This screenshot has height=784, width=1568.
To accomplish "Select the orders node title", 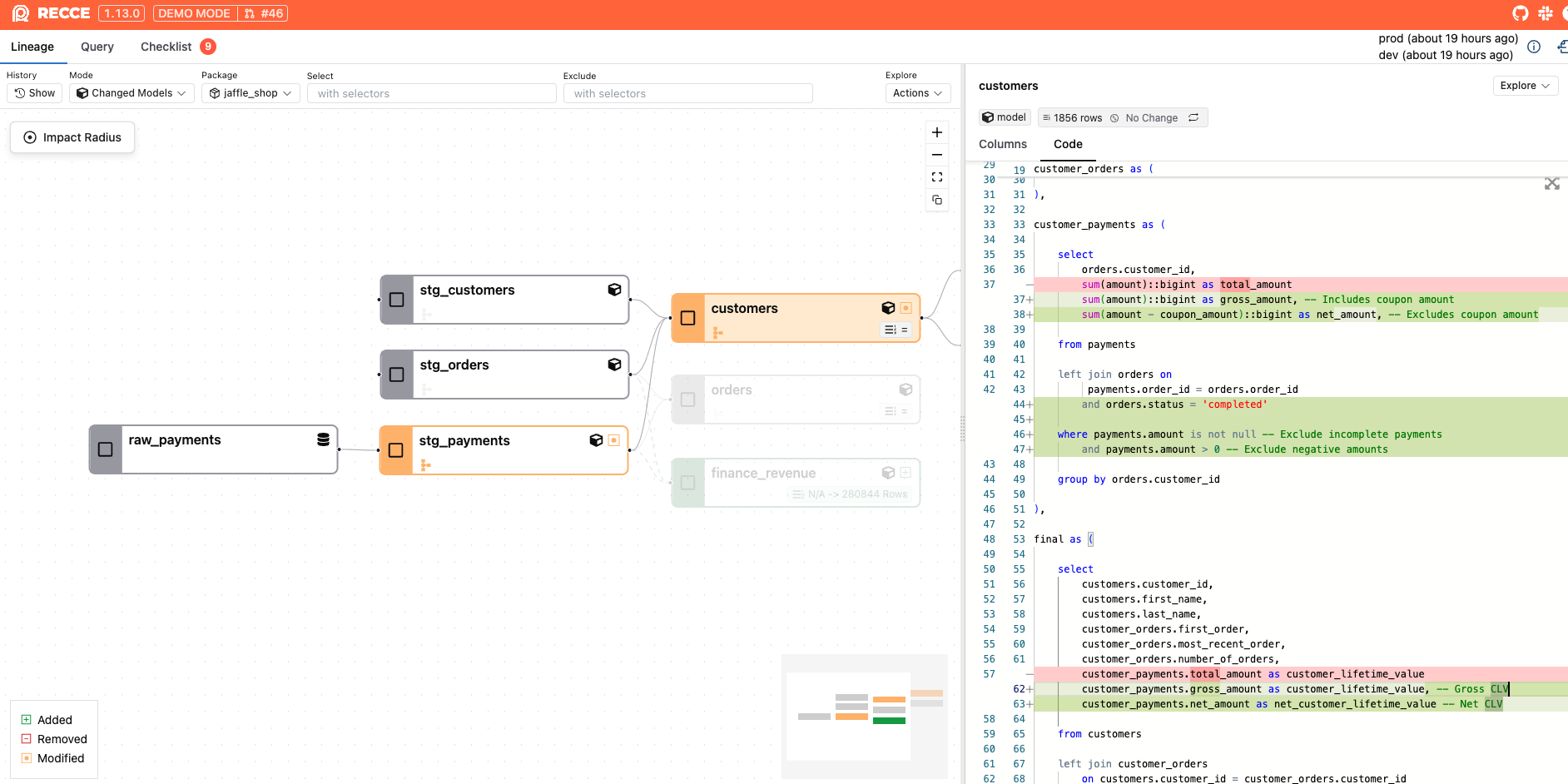I will tap(732, 390).
